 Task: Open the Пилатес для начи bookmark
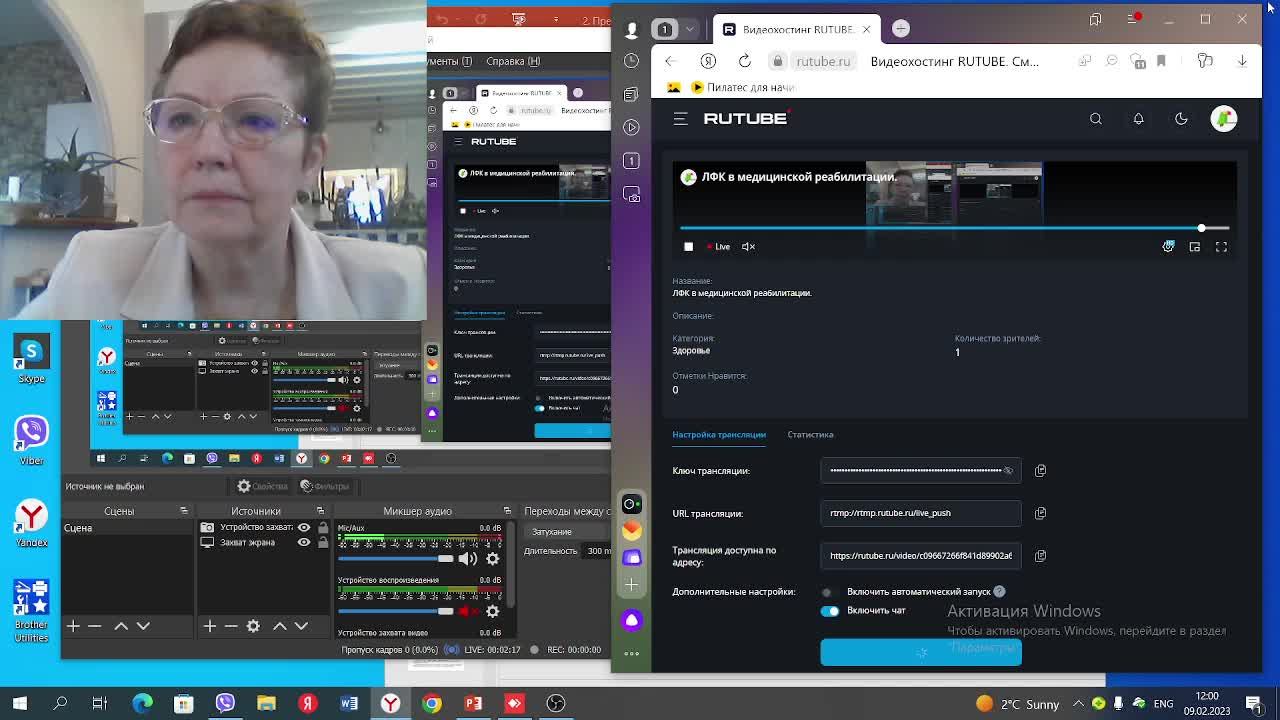[x=741, y=87]
